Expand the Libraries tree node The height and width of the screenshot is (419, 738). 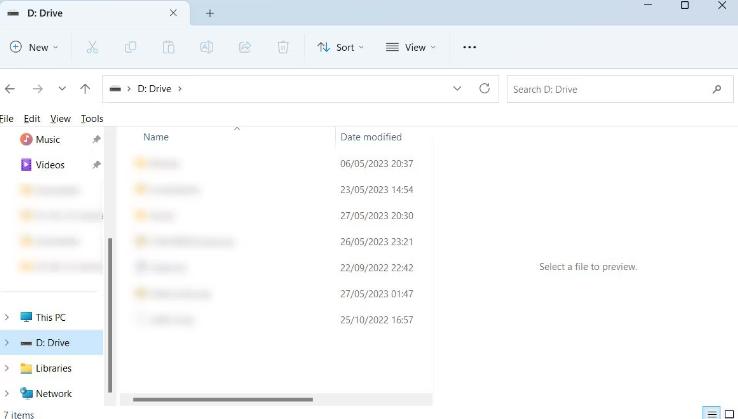(x=7, y=368)
